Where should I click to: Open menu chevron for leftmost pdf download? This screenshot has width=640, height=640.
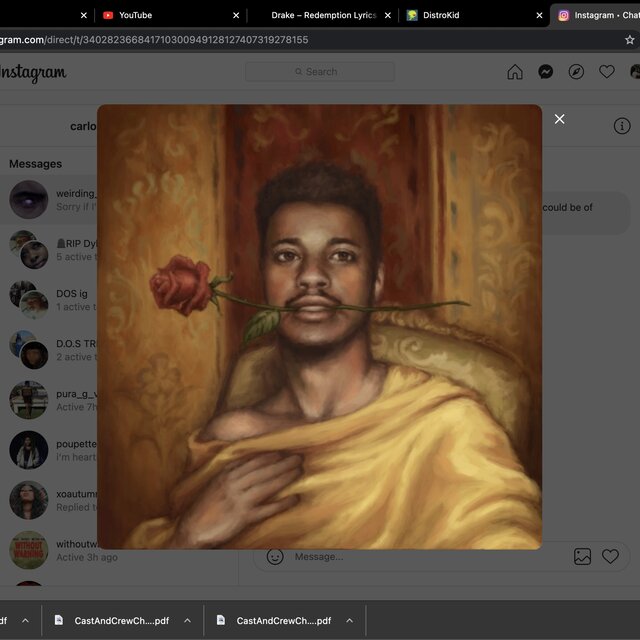pyautogui.click(x=25, y=621)
